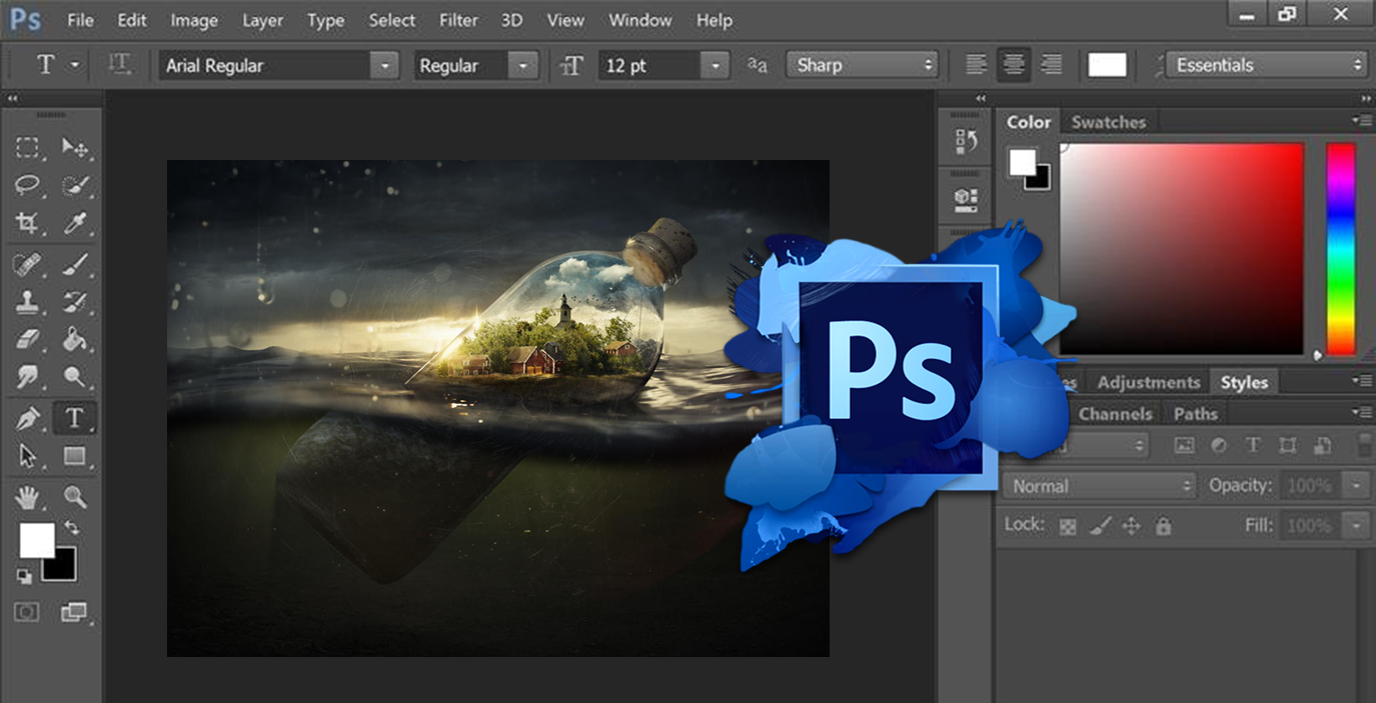Swap foreground and background colors arrow

point(71,527)
